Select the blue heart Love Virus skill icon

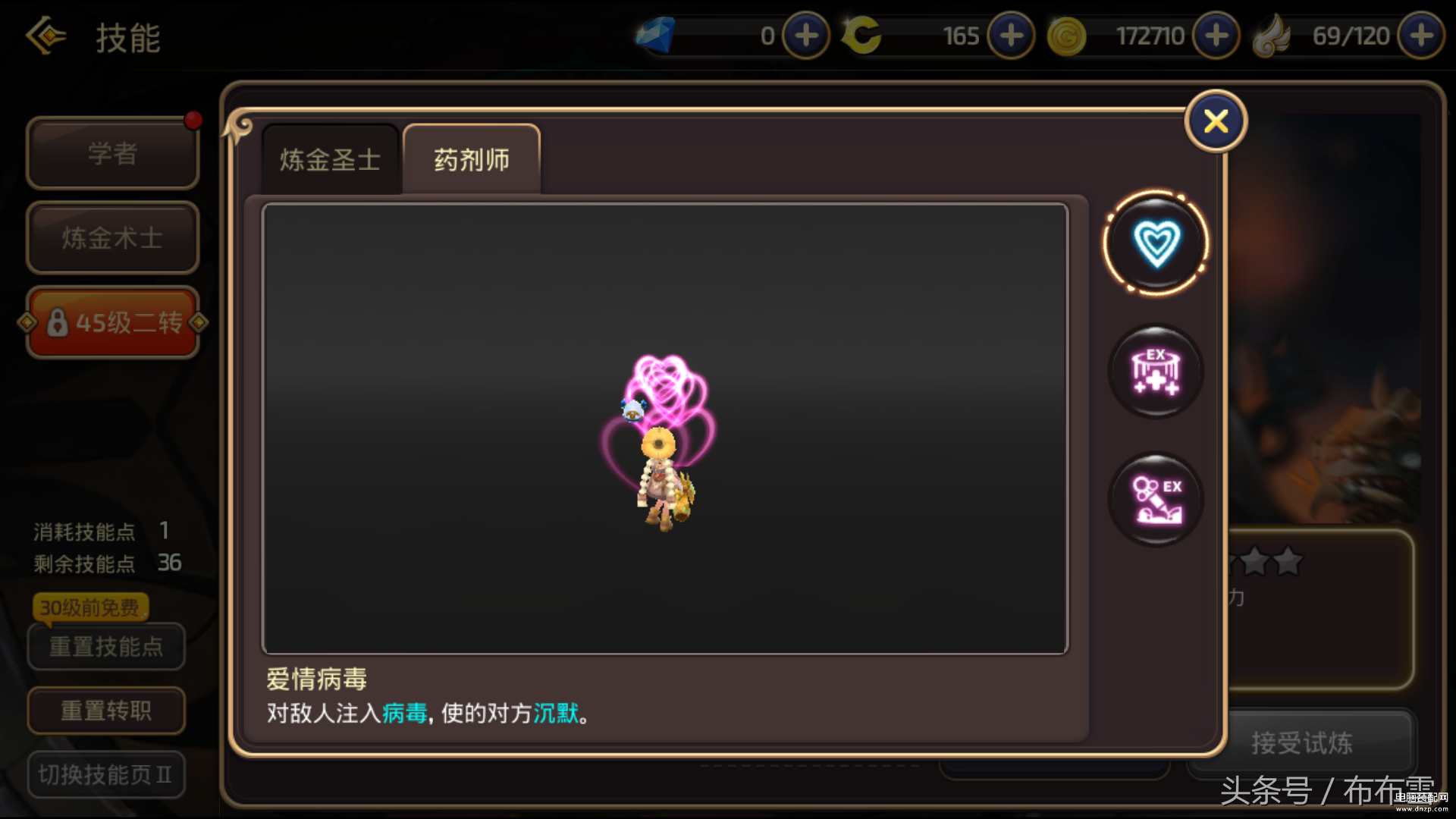(x=1156, y=243)
